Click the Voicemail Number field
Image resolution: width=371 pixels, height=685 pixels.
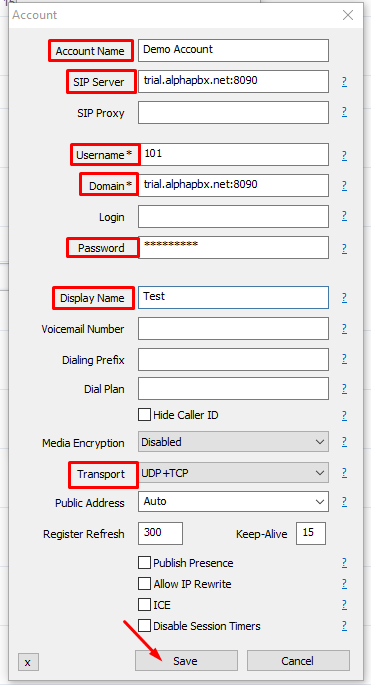(x=233, y=329)
